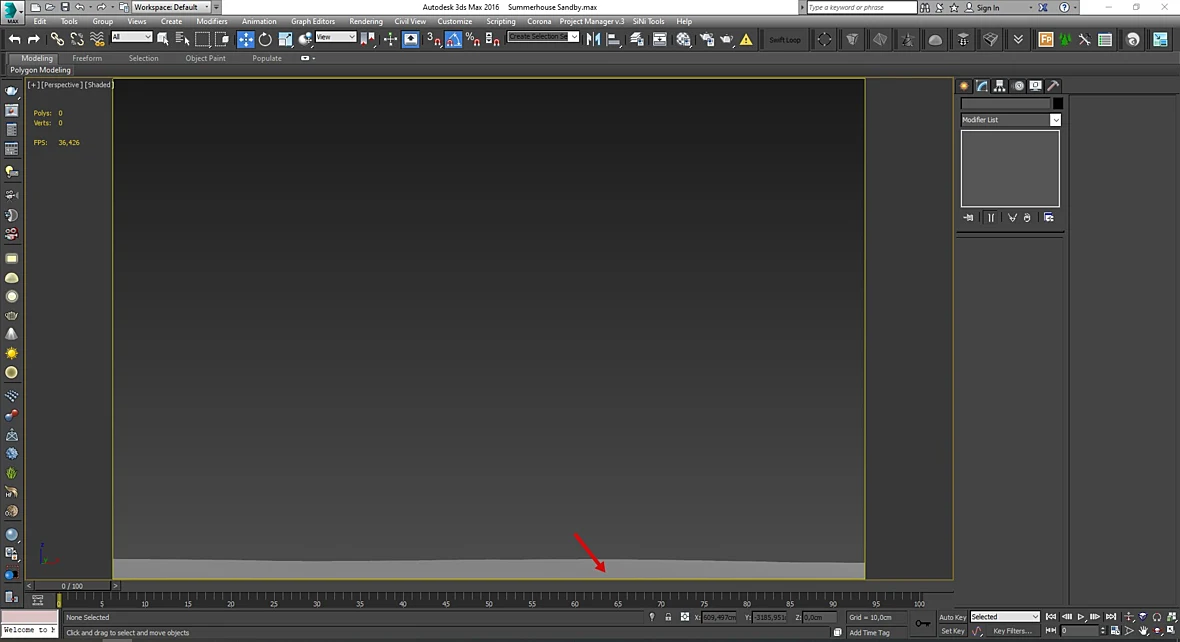Open the Quick Access toolbar customize arrow
The width and height of the screenshot is (1180, 642).
pyautogui.click(x=216, y=8)
